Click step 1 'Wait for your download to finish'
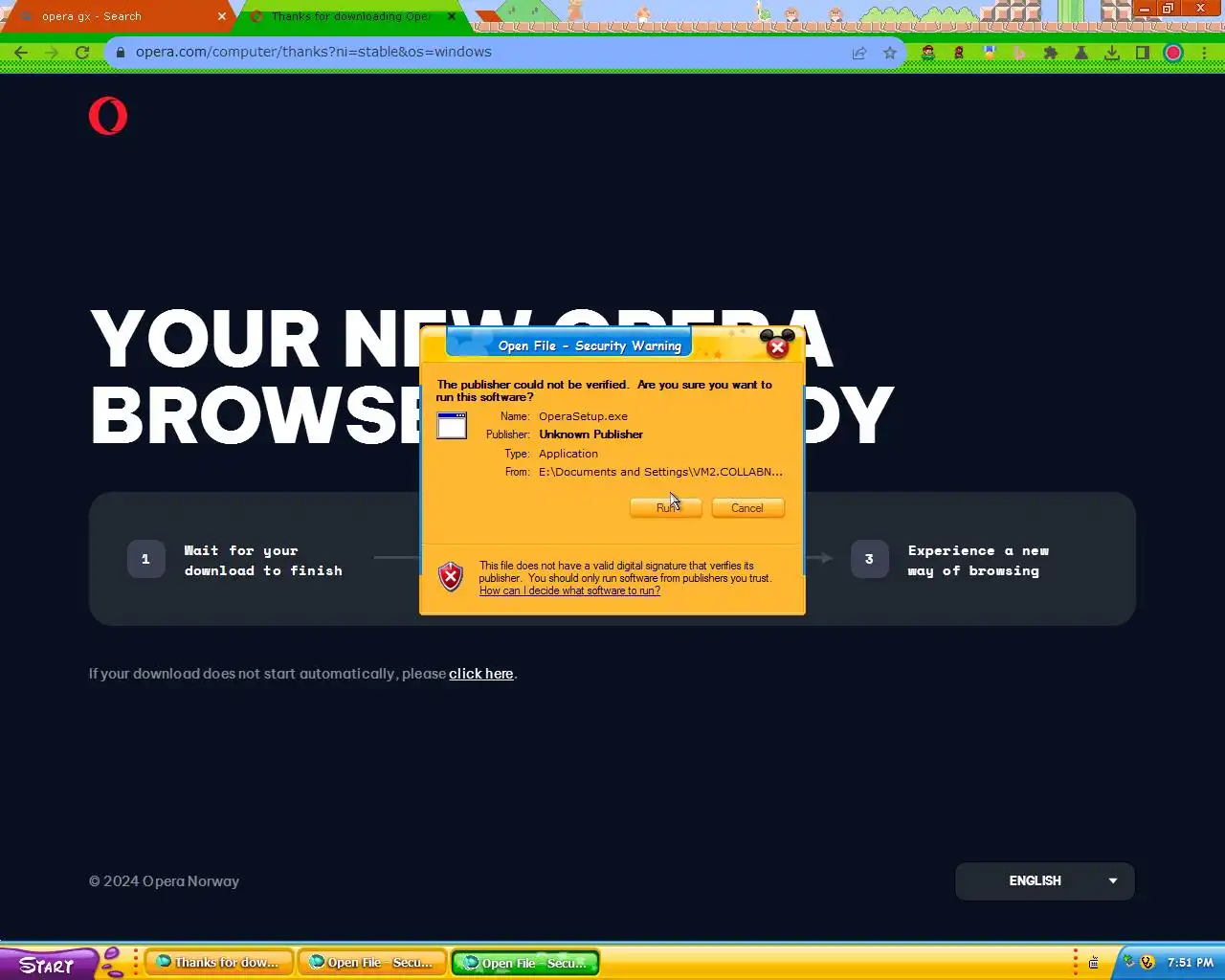This screenshot has width=1225, height=980. pyautogui.click(x=263, y=561)
